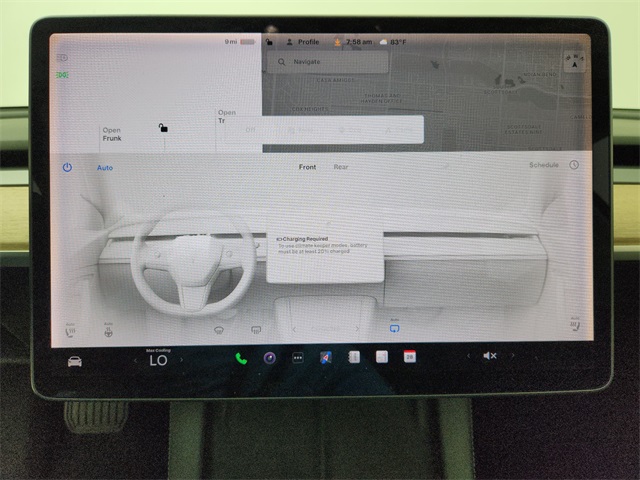
Task: Tap Open Frunk
Action: coord(112,134)
